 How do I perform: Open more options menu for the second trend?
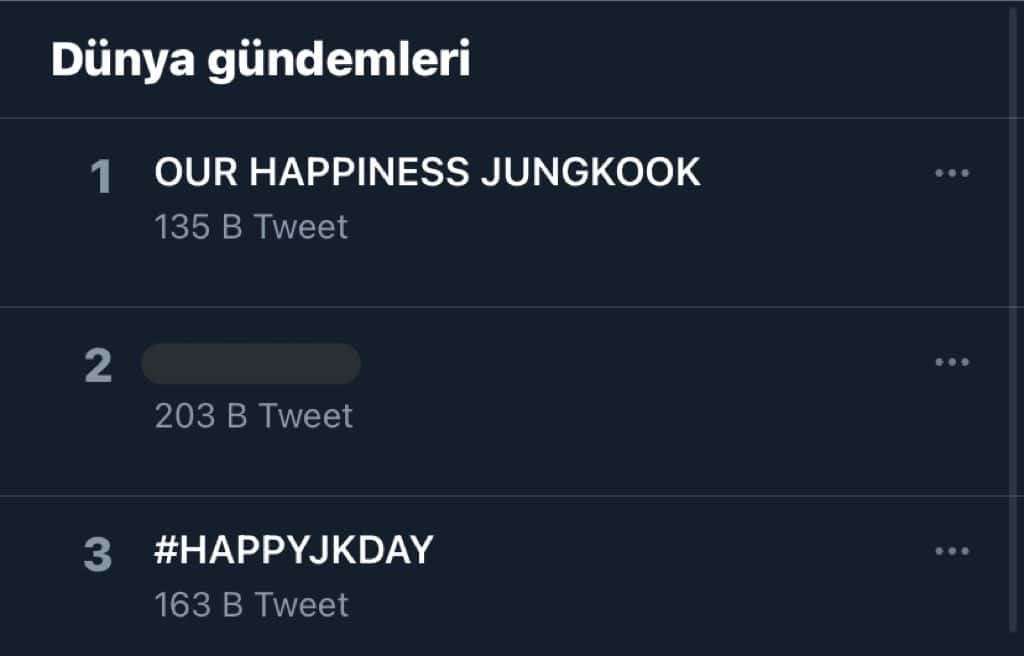point(951,362)
